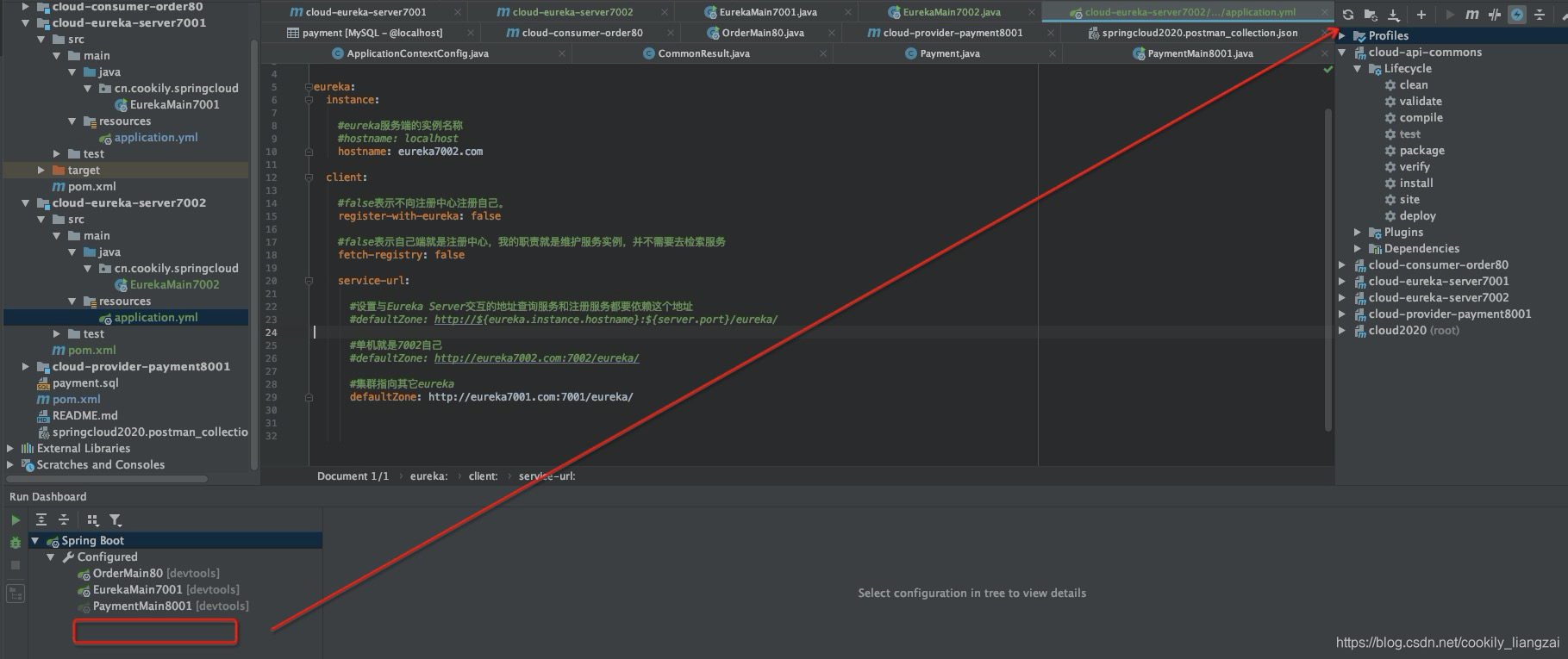Click Generate Sources and Update Folders icon
Viewport: 1568px width, 659px height.
[x=1371, y=15]
